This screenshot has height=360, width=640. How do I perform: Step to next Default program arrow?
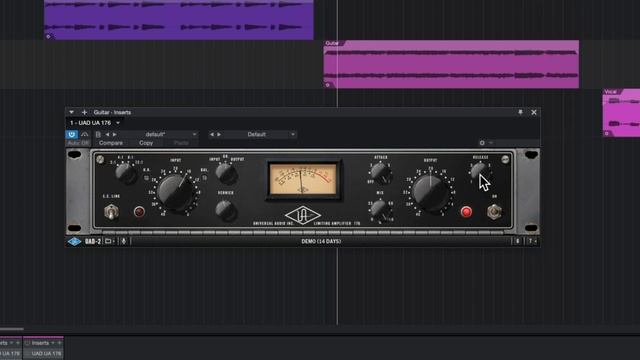click(x=219, y=134)
